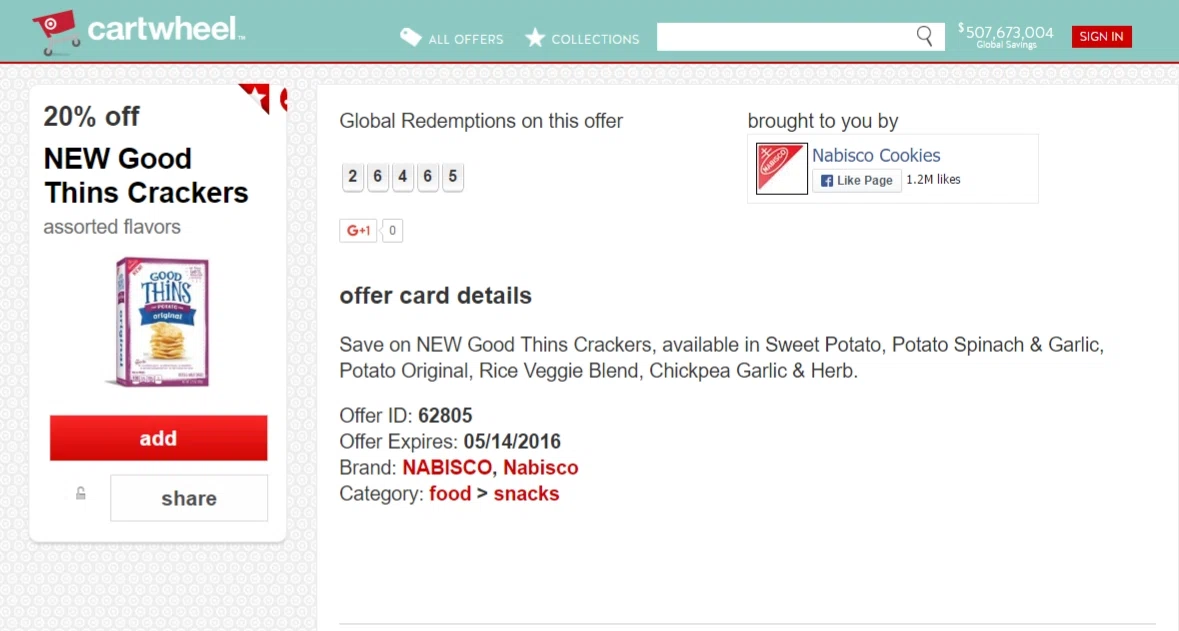Click the Cartwheel shopping cart logo

56,33
